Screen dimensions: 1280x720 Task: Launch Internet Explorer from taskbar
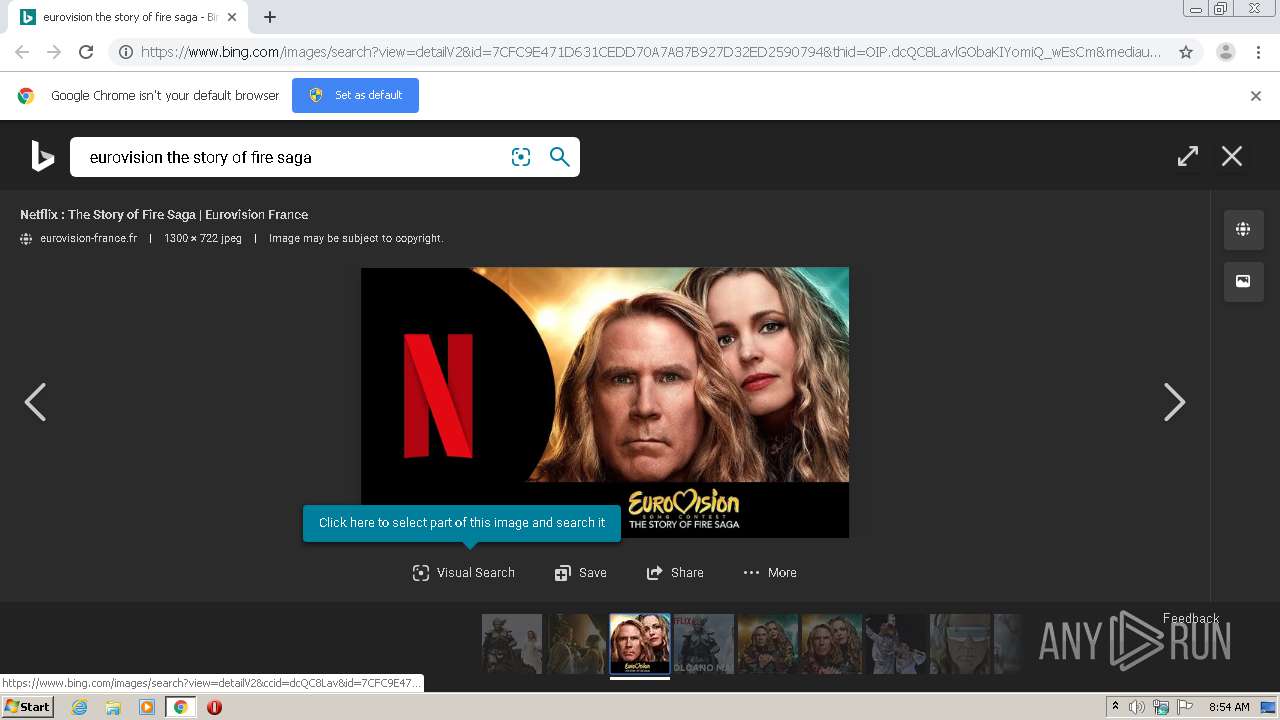pos(79,707)
